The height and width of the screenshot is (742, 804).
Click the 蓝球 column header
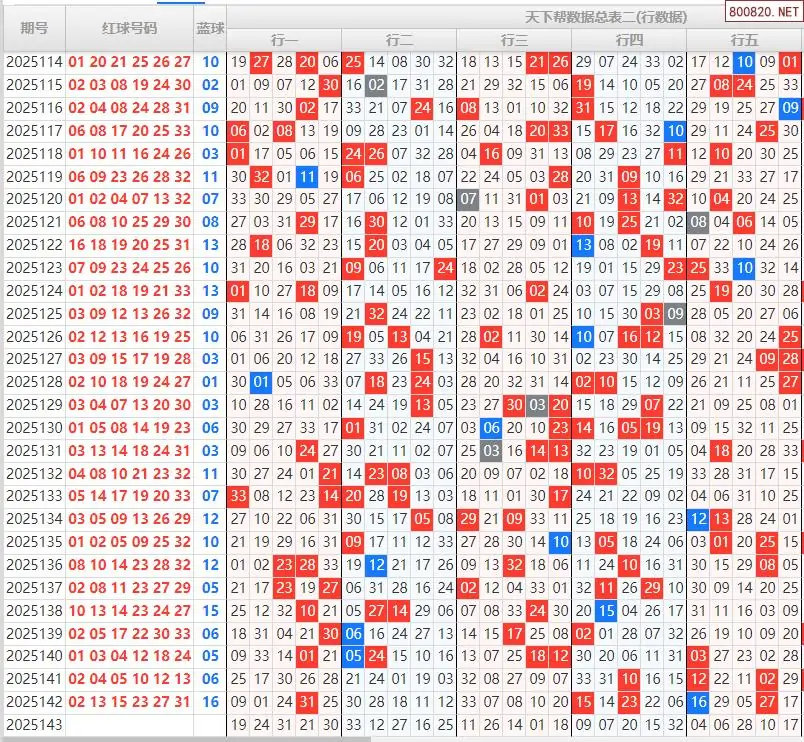210,29
